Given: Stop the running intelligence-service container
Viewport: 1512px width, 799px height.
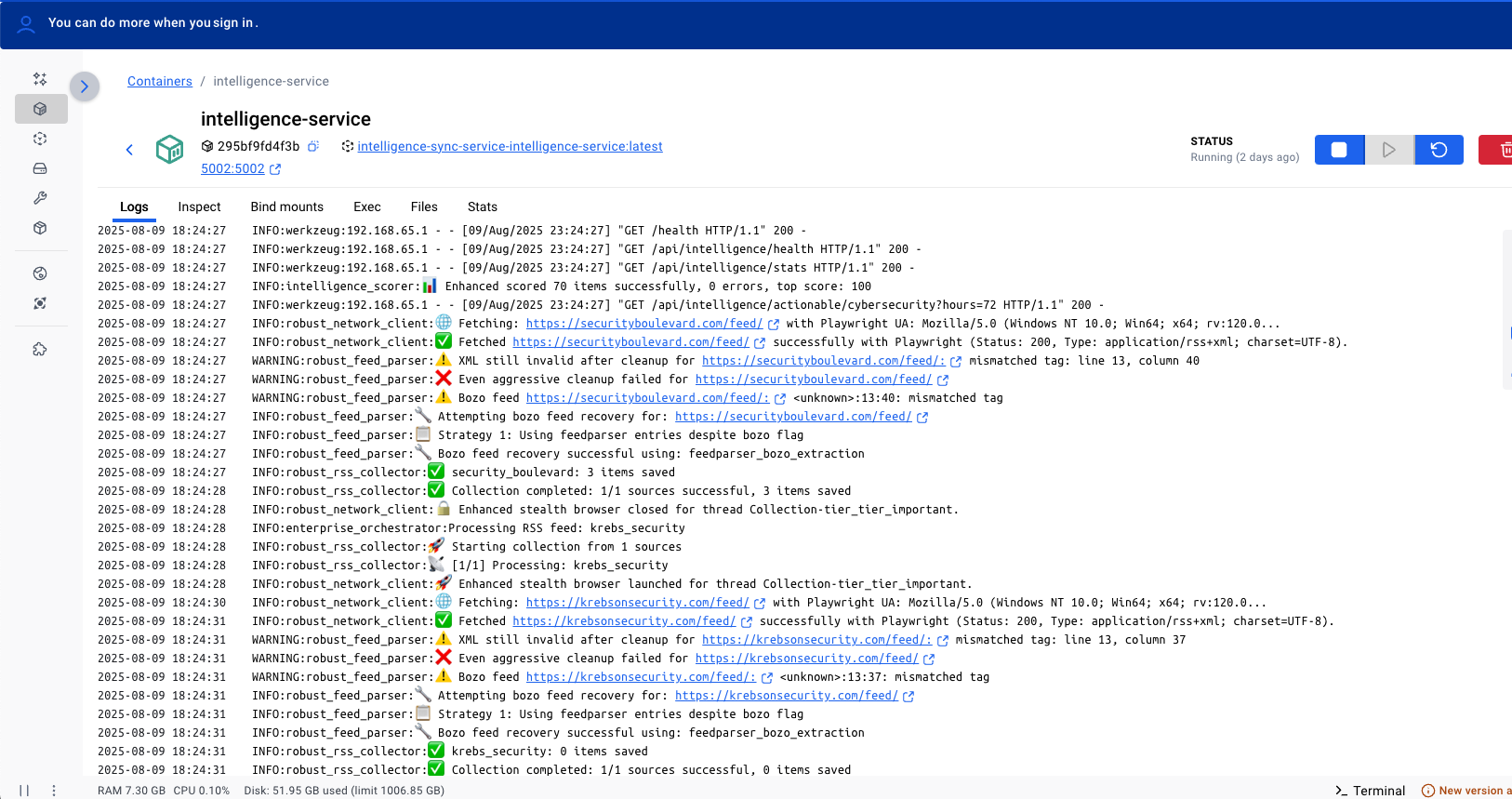Looking at the screenshot, I should [1339, 150].
